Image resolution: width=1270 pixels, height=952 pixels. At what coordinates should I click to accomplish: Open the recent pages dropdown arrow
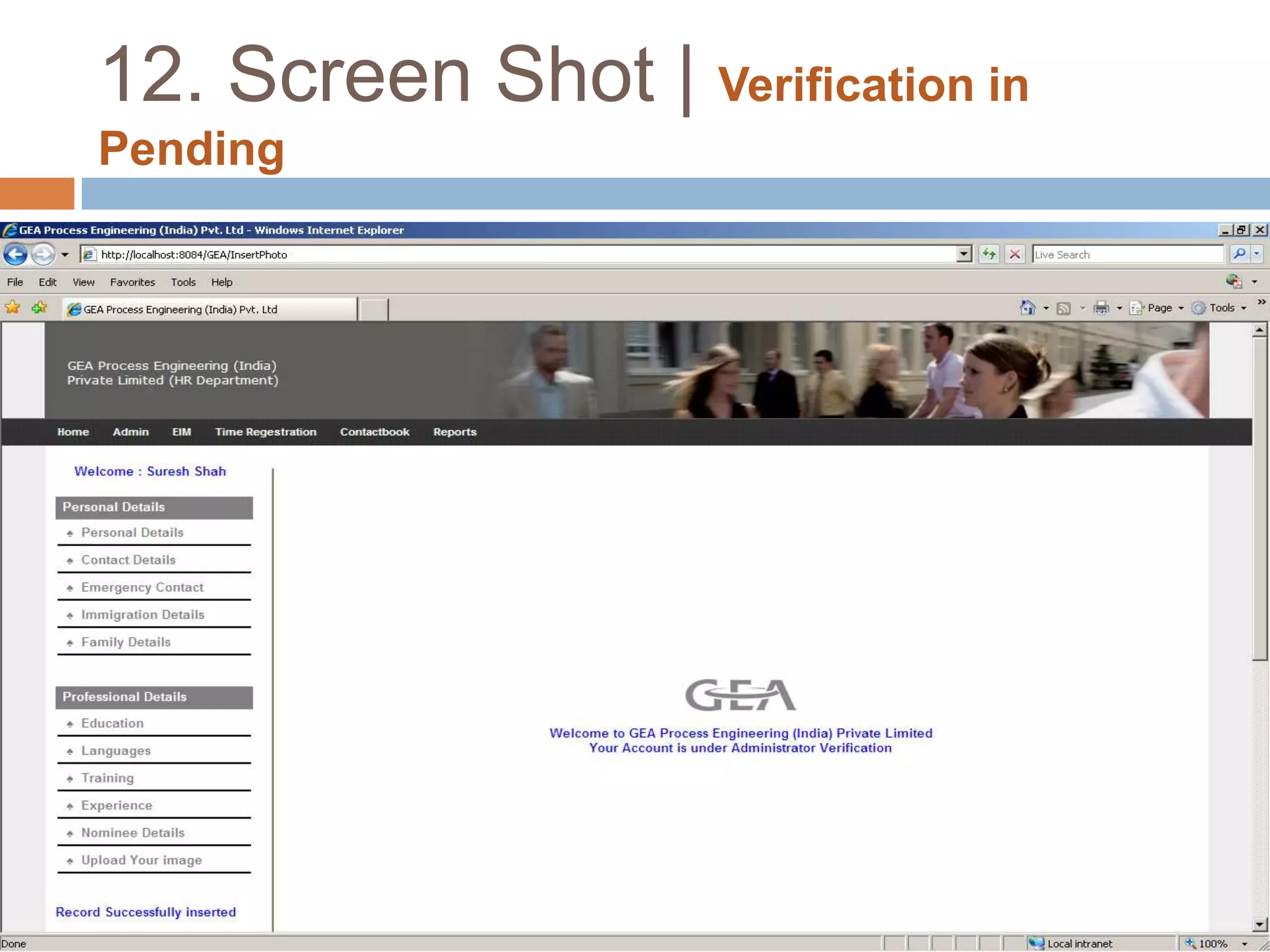click(x=65, y=255)
